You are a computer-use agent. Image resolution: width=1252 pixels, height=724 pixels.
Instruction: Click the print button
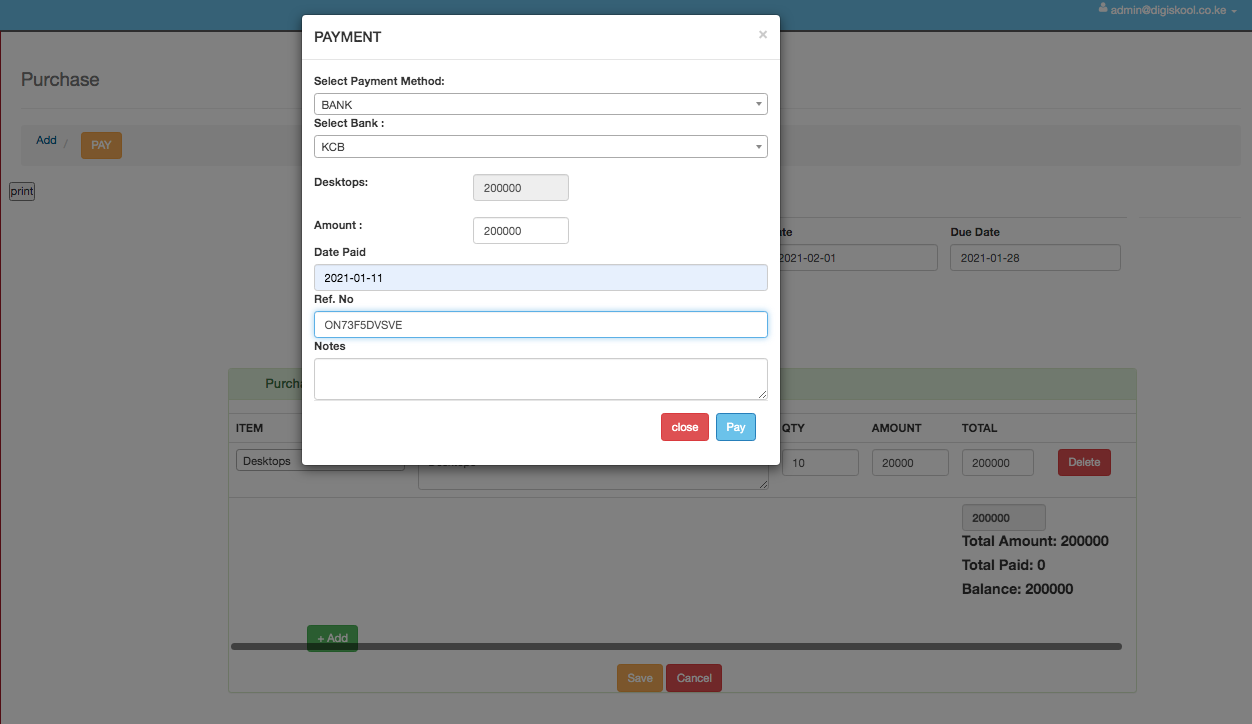(x=22, y=191)
